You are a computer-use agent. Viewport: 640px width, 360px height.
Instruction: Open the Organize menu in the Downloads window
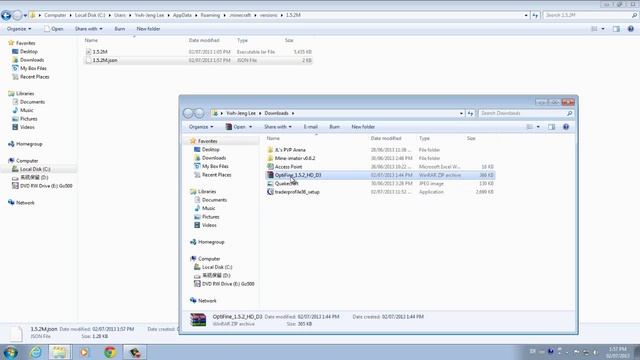pos(201,127)
